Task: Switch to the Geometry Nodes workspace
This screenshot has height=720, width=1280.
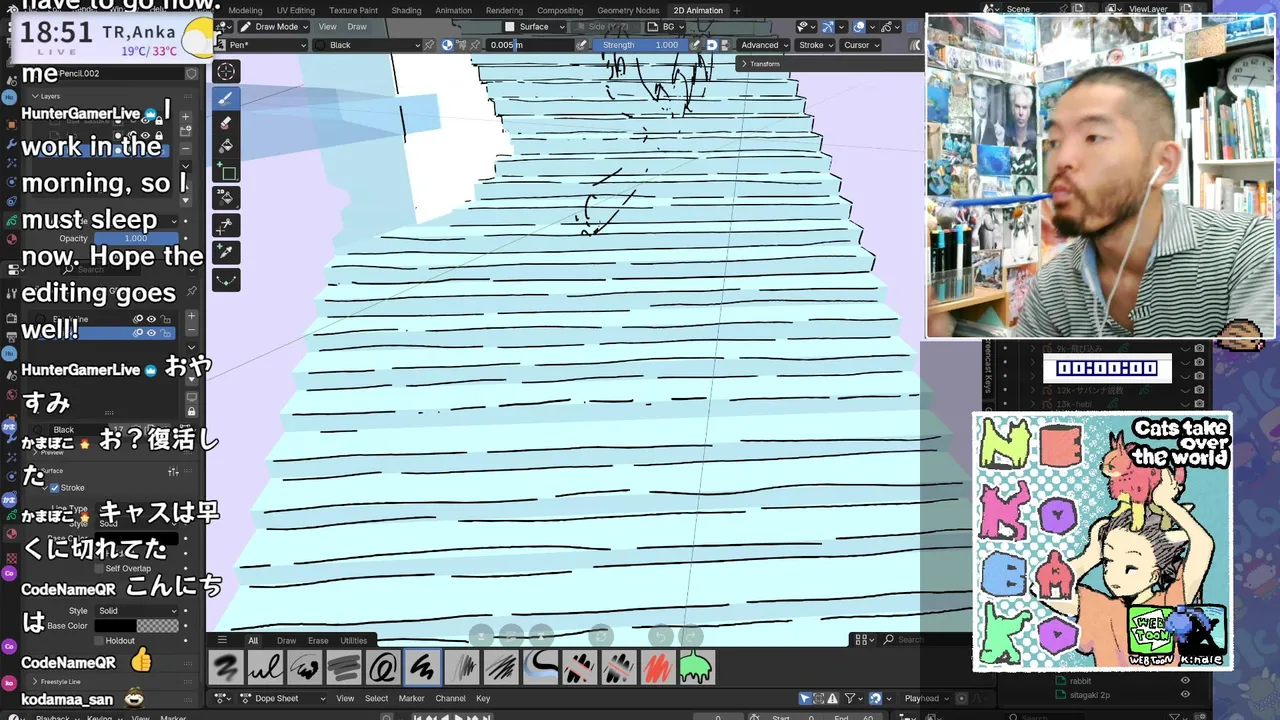Action: tap(628, 10)
